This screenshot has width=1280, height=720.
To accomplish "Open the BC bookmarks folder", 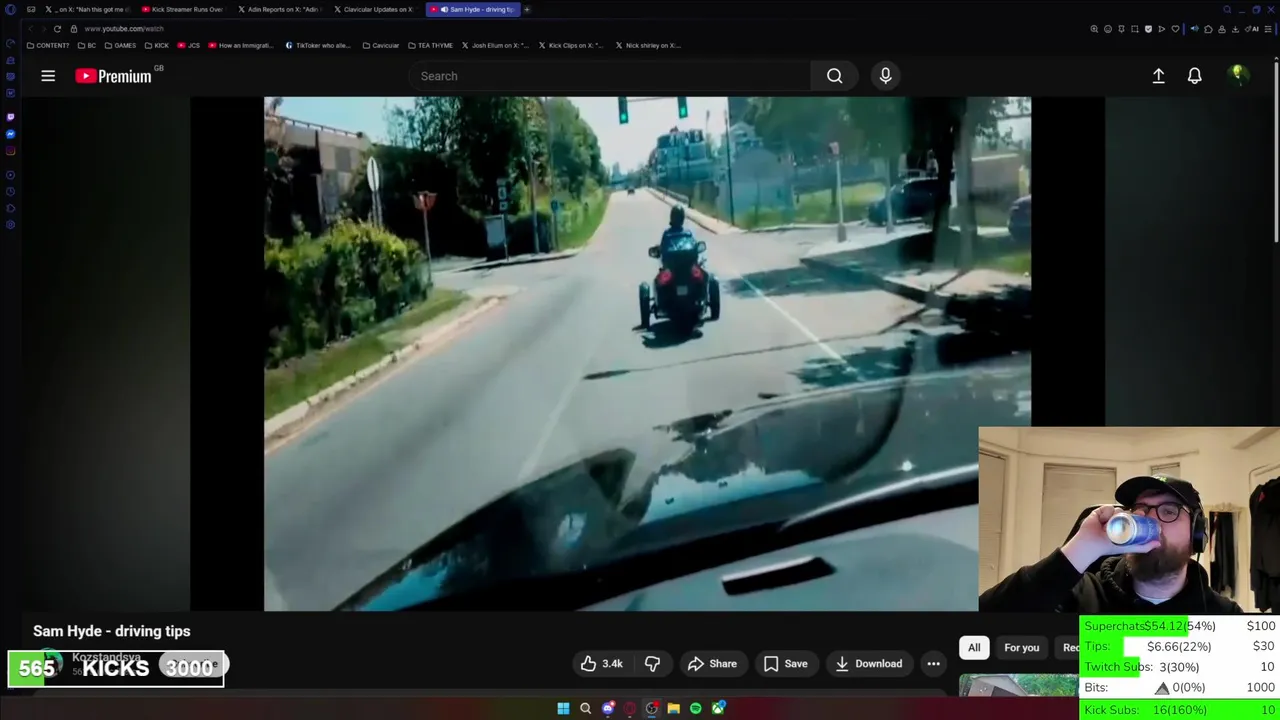I will tap(87, 45).
